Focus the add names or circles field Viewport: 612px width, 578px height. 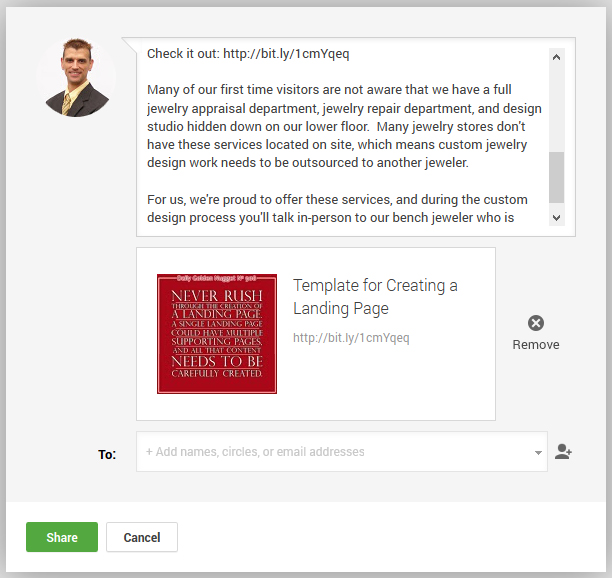pos(342,452)
